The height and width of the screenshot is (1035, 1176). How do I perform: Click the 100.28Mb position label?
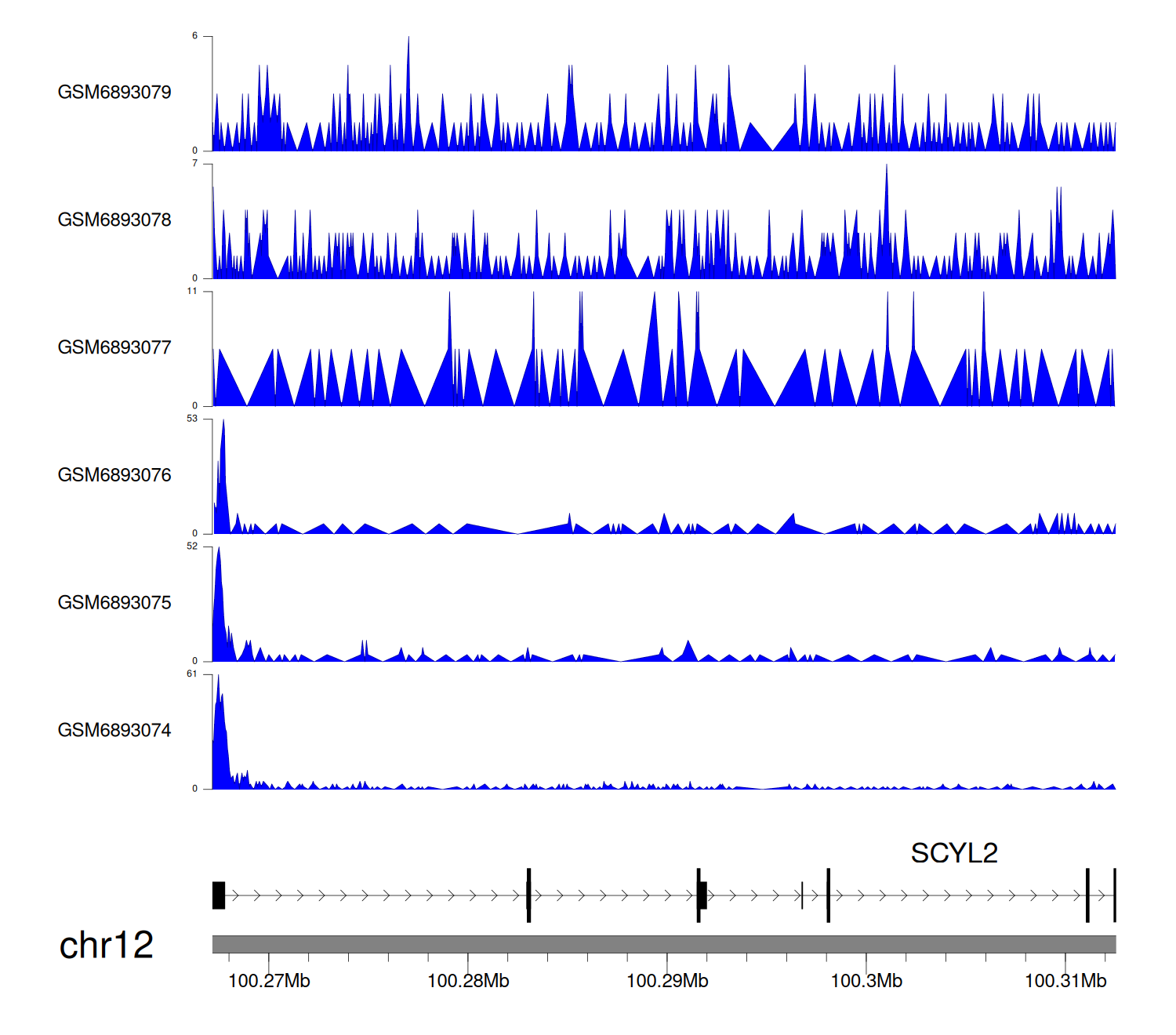(x=468, y=981)
